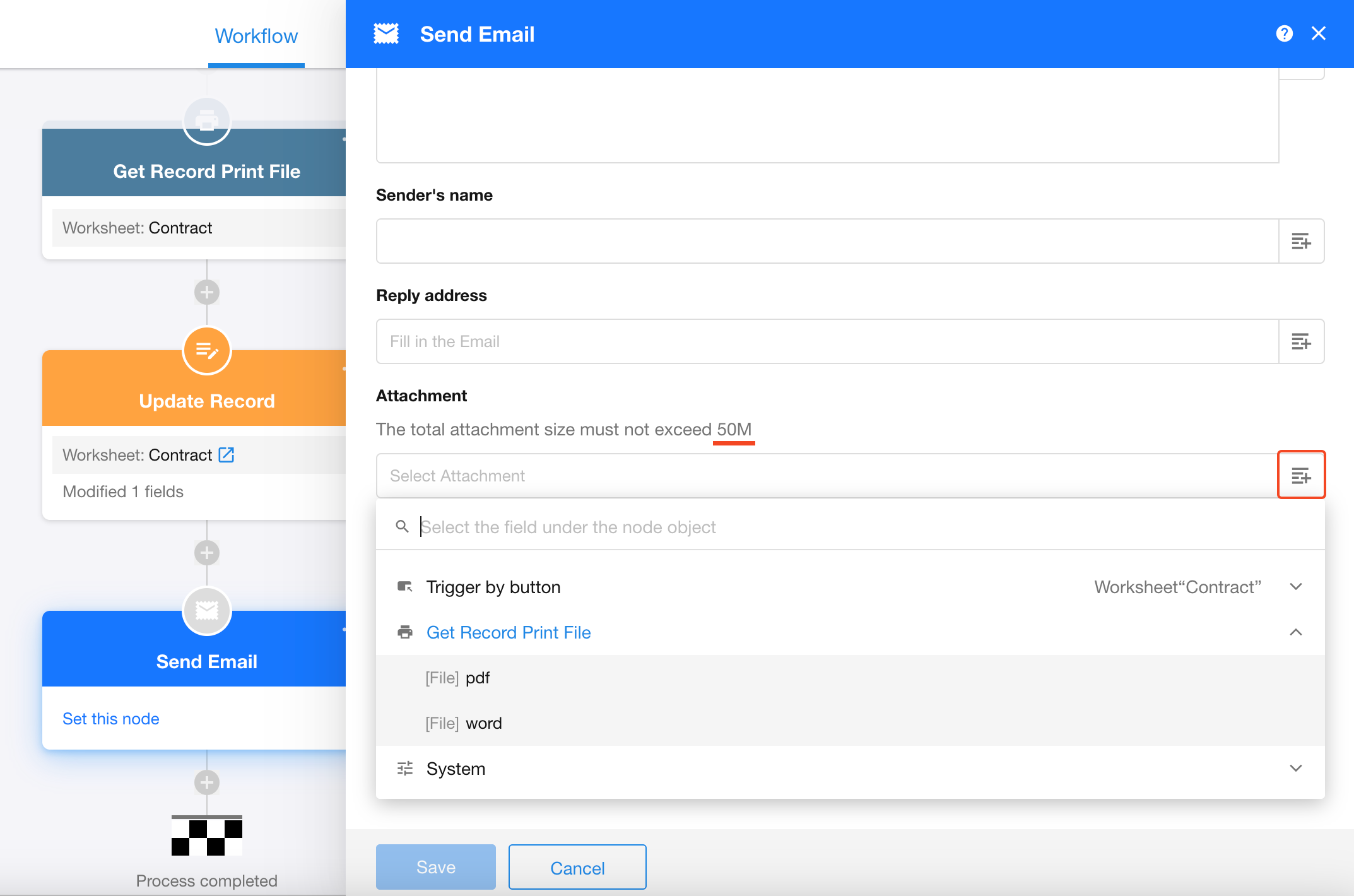Click the help question mark icon
The width and height of the screenshot is (1354, 896).
[x=1284, y=34]
